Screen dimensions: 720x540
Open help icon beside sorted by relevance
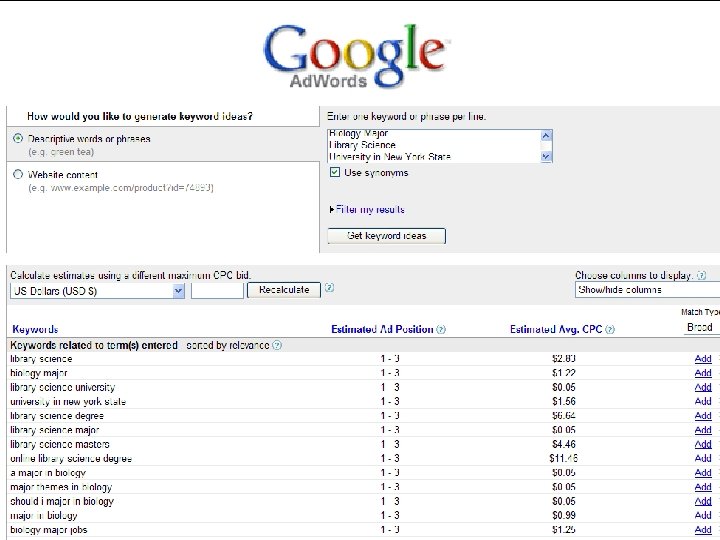coord(277,345)
